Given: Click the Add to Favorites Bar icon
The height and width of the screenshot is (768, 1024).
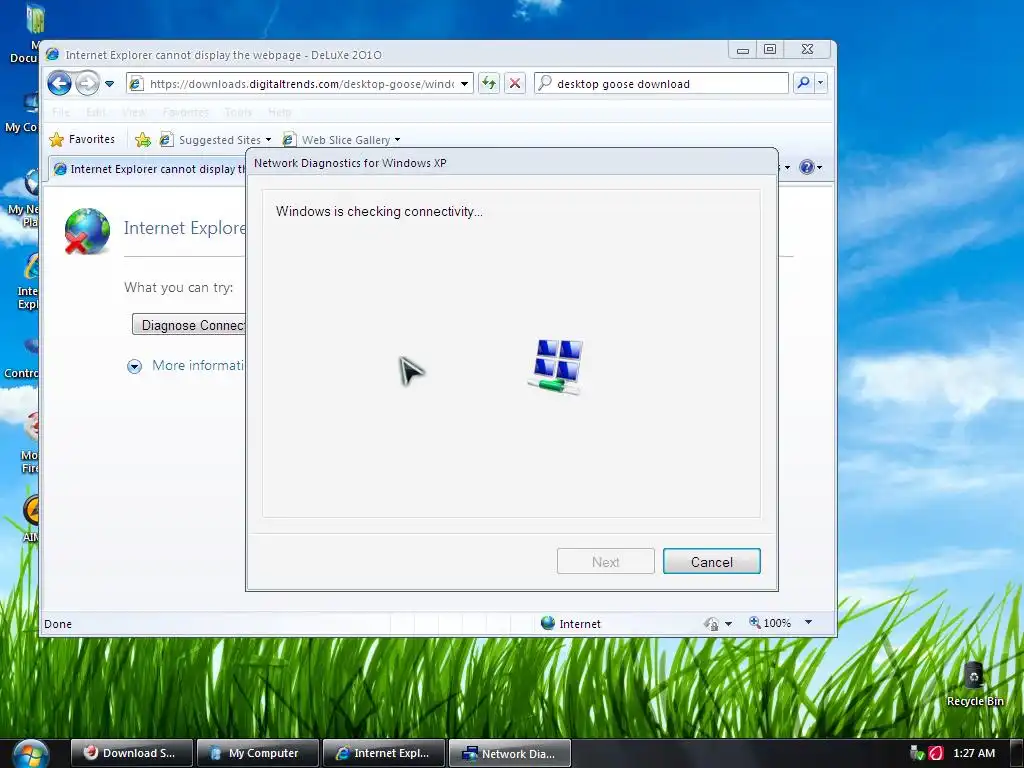Looking at the screenshot, I should click(142, 139).
